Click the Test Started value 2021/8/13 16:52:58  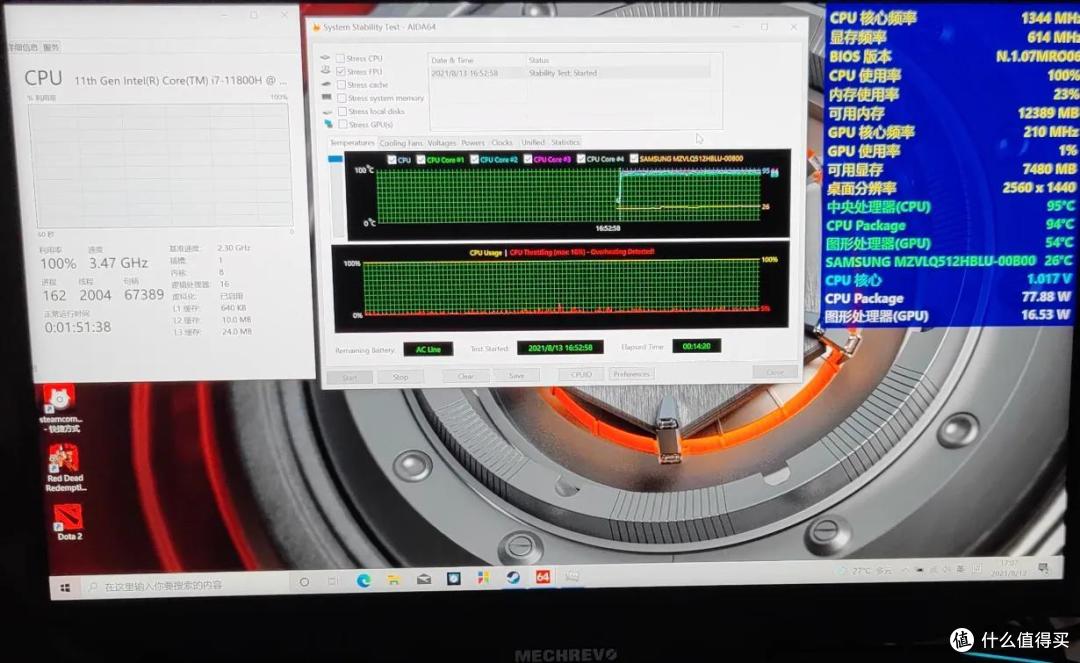point(560,348)
